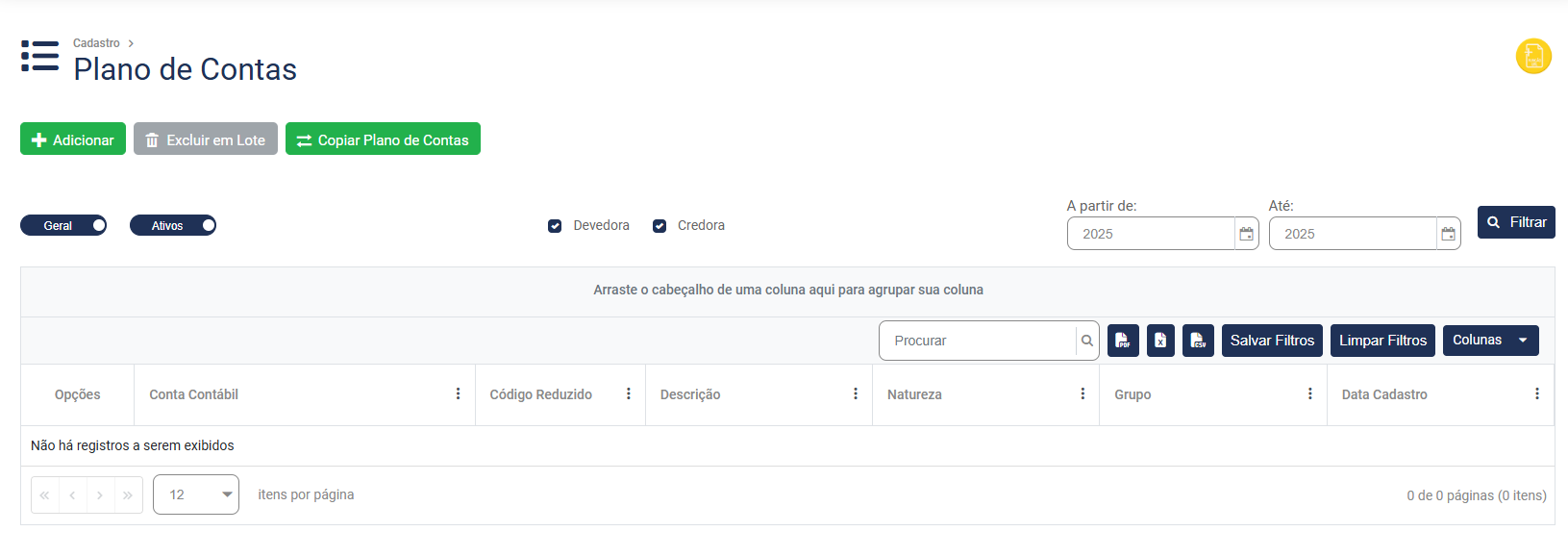Click Salvar Filtros button
The height and width of the screenshot is (557, 1568).
tap(1272, 341)
